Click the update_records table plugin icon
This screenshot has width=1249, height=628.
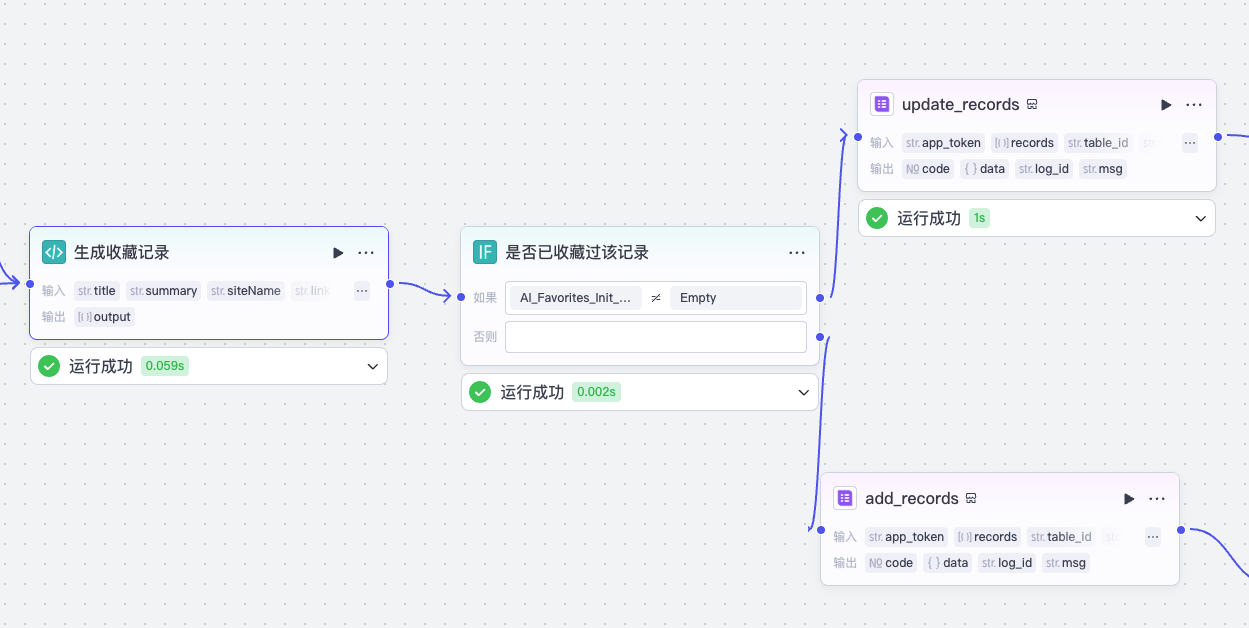point(882,104)
